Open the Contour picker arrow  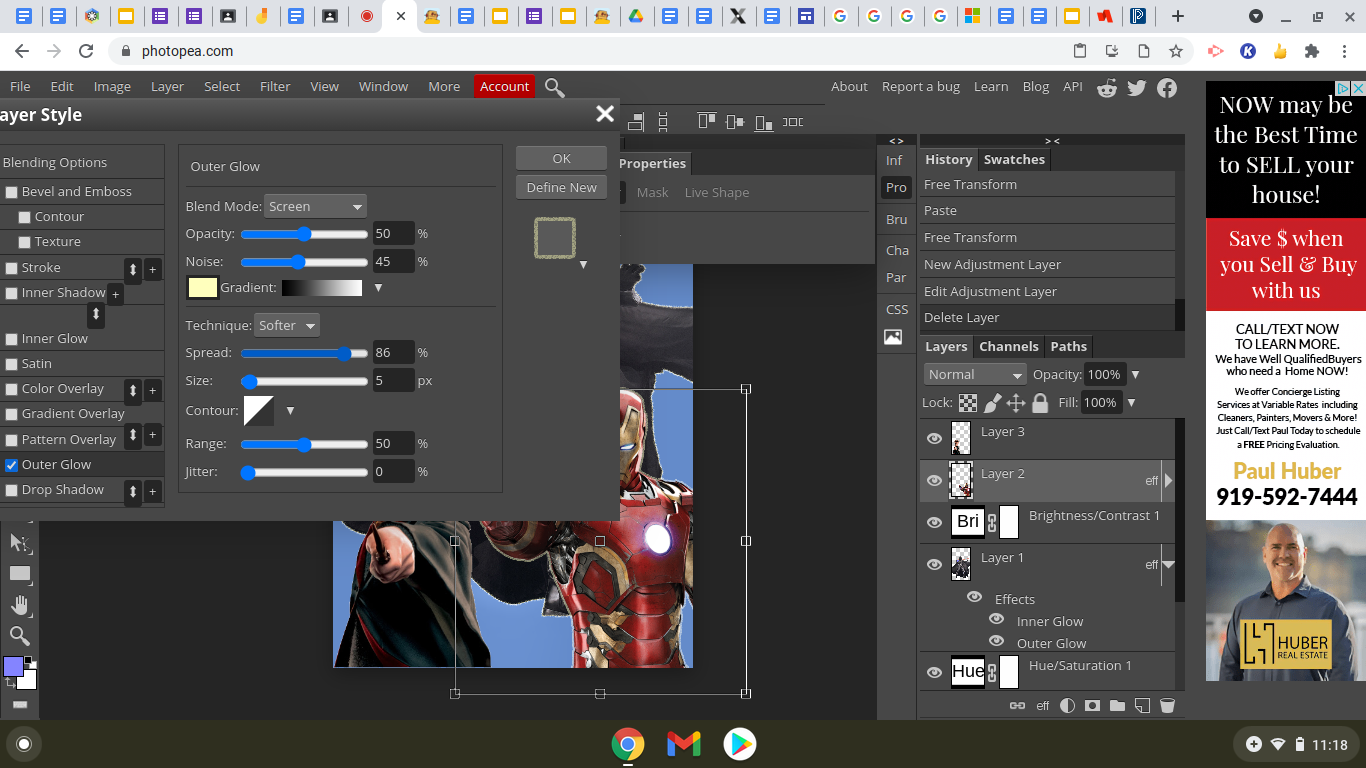click(x=290, y=411)
